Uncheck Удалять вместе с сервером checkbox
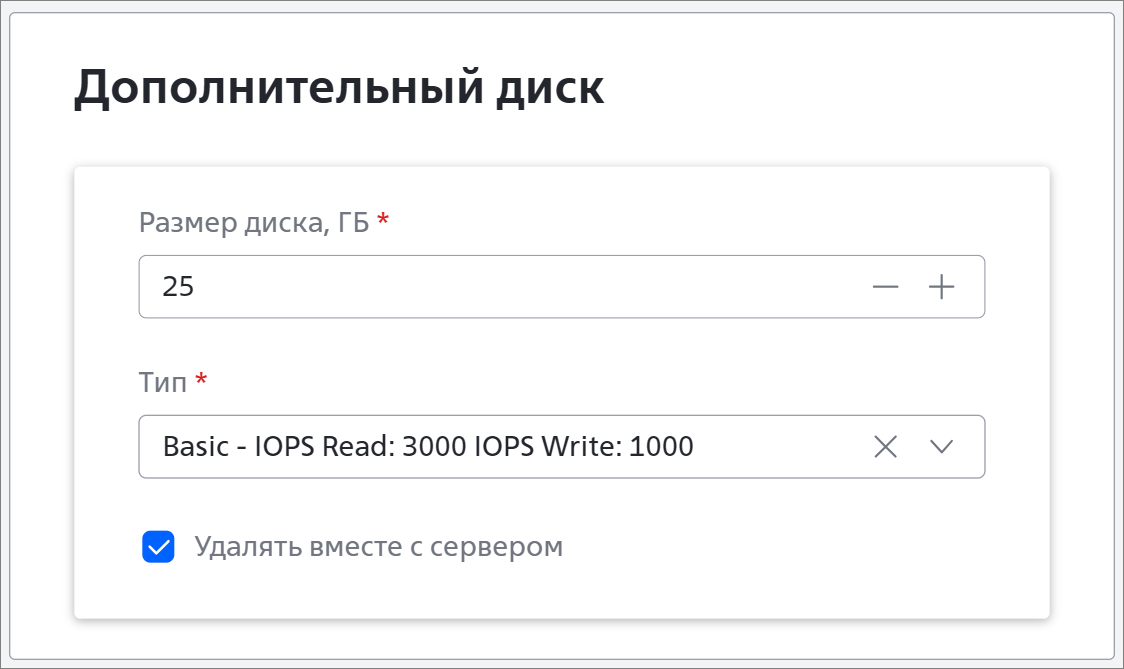This screenshot has width=1124, height=669. pyautogui.click(x=158, y=547)
